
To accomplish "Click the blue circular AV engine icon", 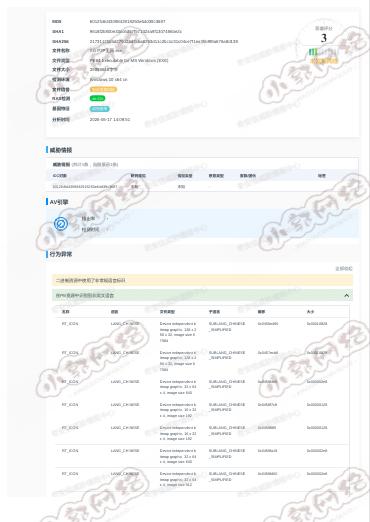I will 61,224.
